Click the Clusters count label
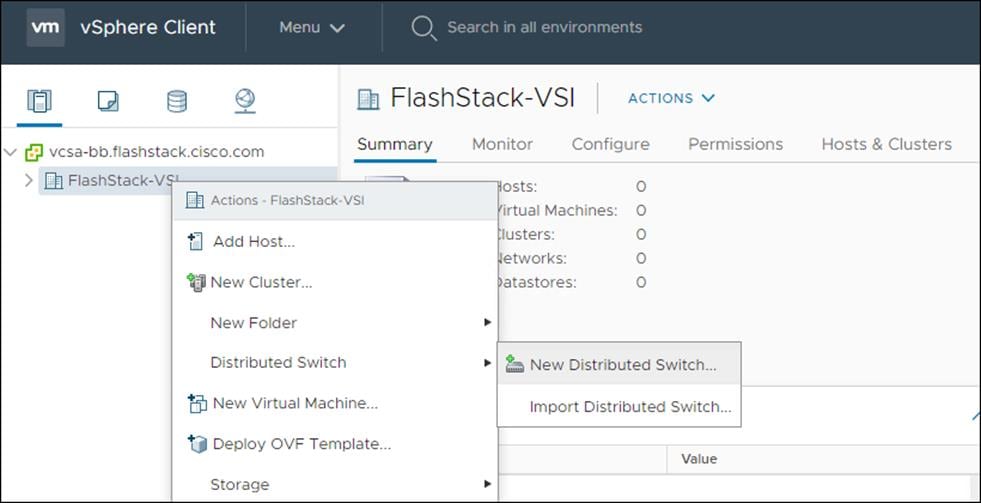 (x=526, y=235)
